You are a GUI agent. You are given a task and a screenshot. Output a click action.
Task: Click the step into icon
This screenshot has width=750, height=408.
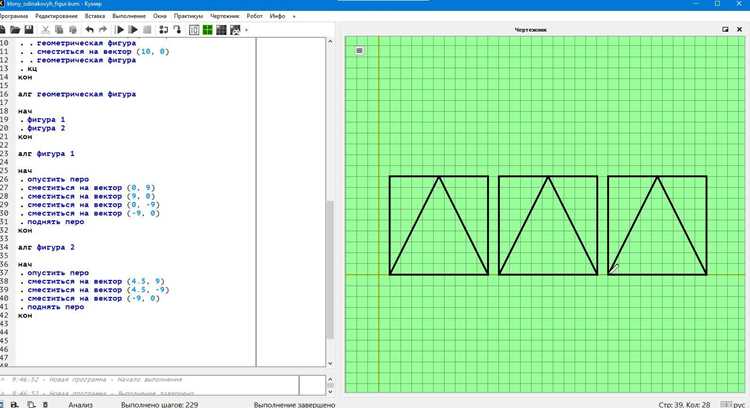click(x=177, y=30)
